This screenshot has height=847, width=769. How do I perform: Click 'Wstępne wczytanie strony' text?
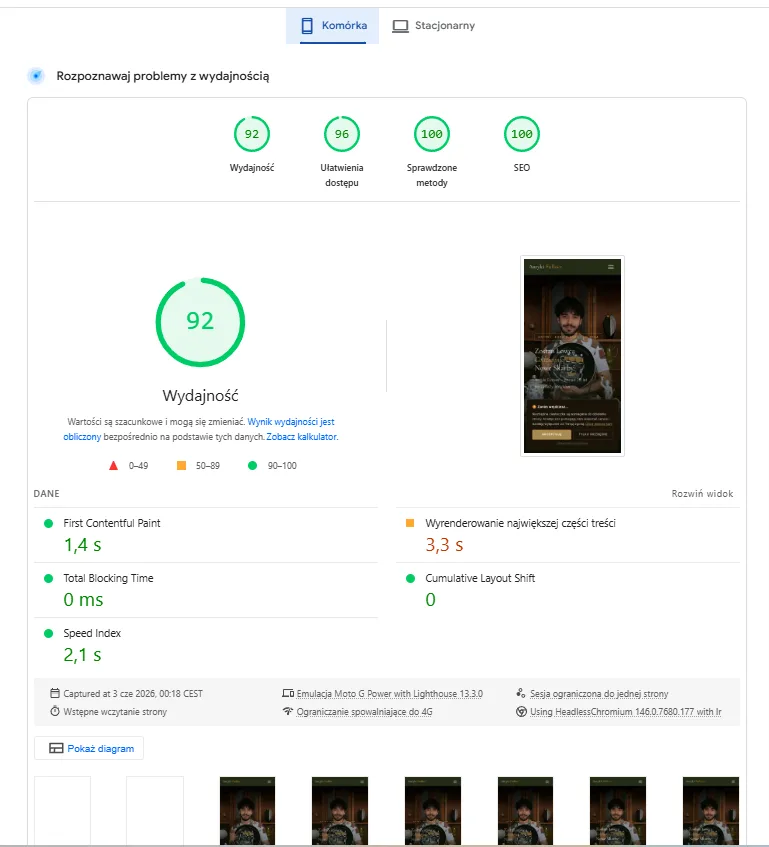click(x=115, y=712)
